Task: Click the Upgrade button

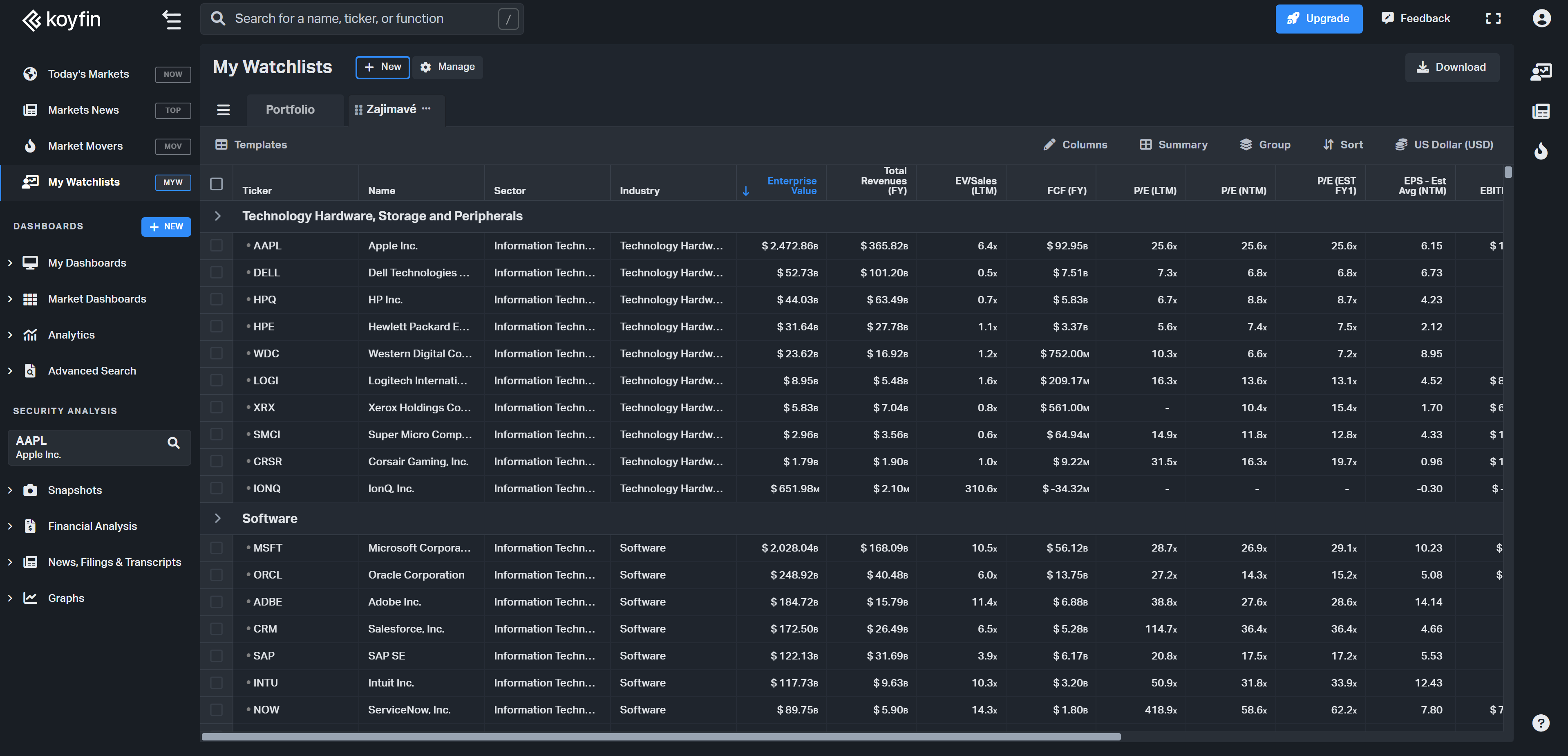Action: pyautogui.click(x=1318, y=18)
